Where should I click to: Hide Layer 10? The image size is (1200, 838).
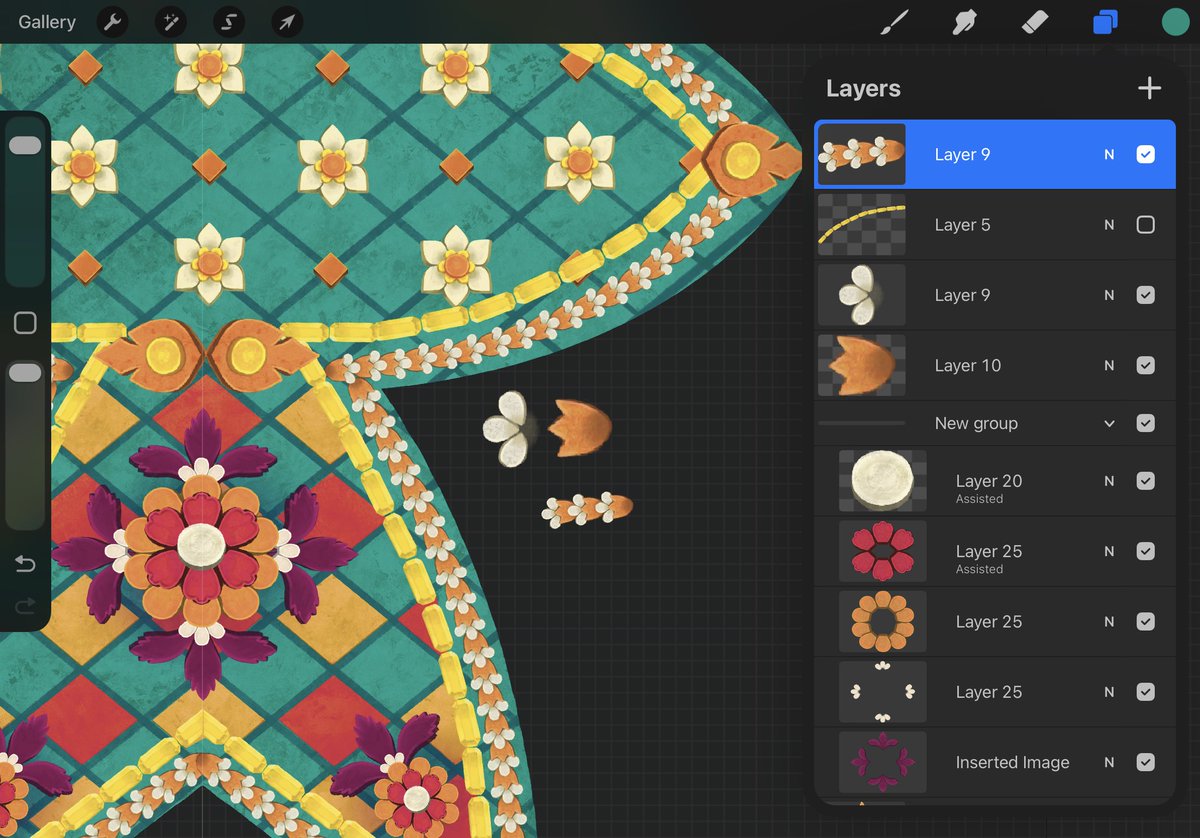[x=1146, y=365]
